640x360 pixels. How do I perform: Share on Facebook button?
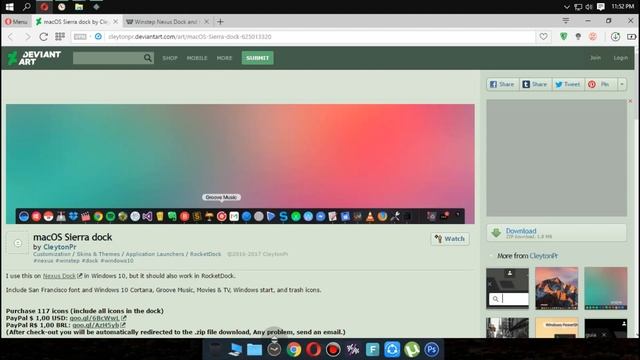coord(502,84)
